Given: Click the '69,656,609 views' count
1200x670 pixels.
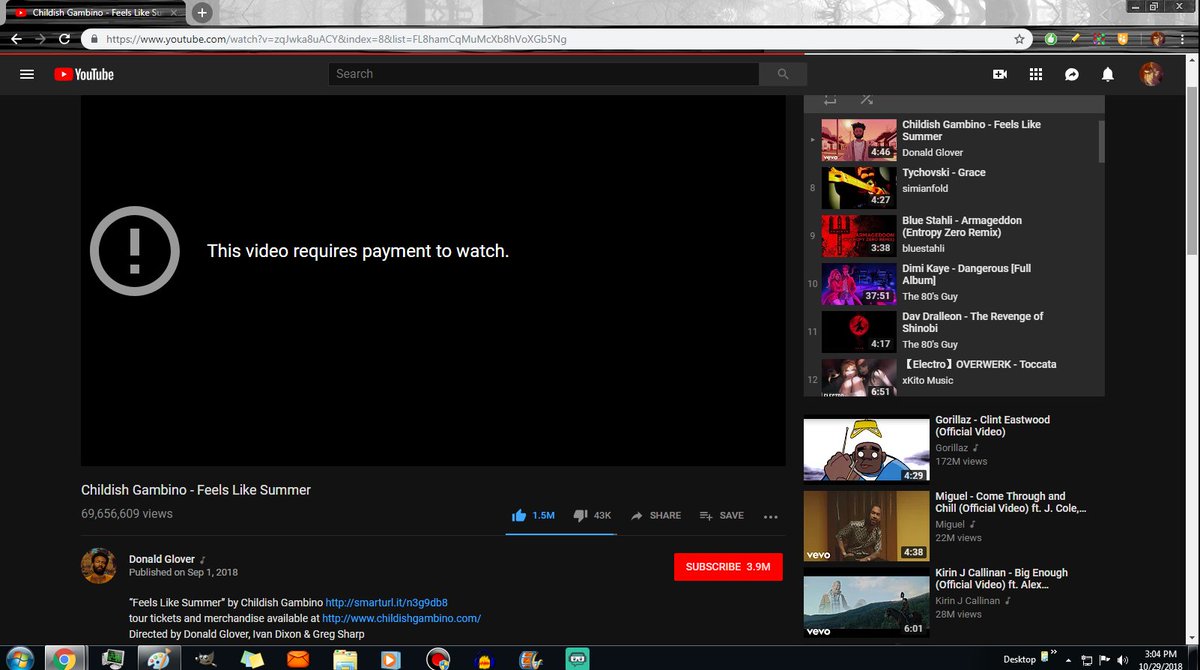Looking at the screenshot, I should [127, 513].
